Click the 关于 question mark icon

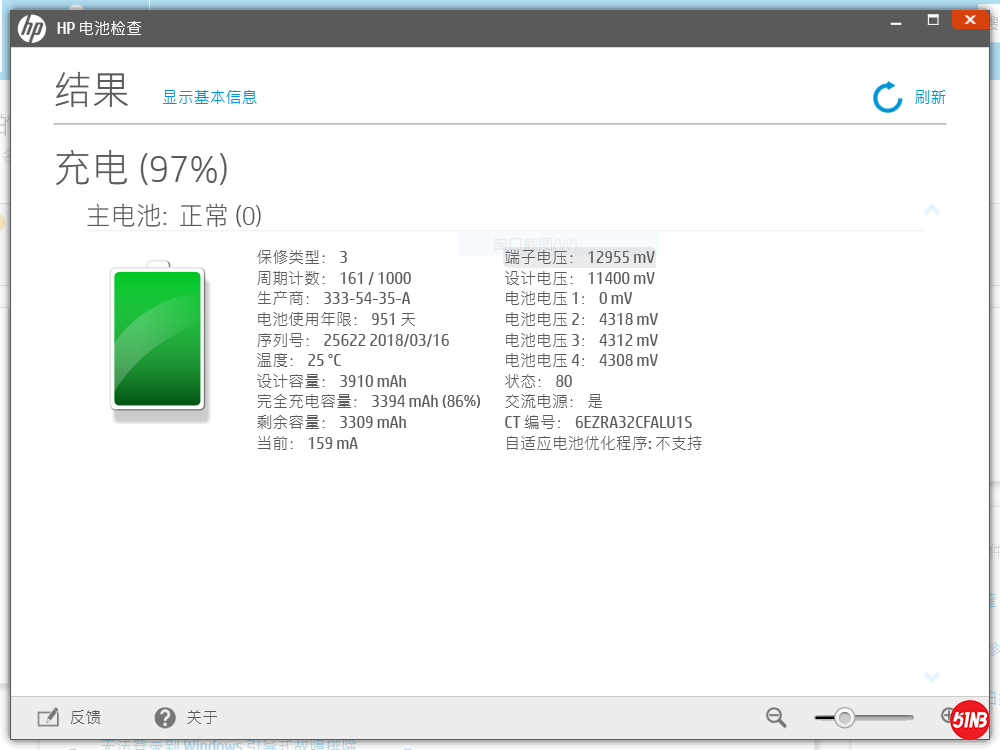[165, 717]
